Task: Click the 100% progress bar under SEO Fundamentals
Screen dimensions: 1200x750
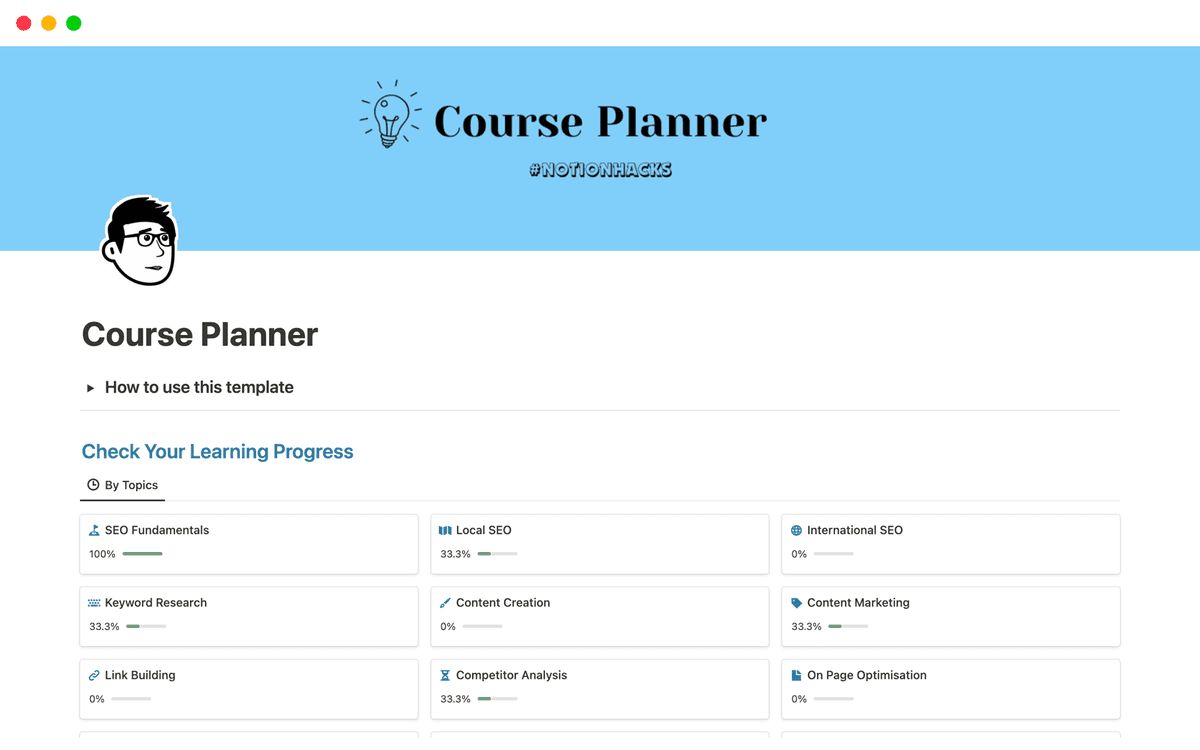Action: 143,553
